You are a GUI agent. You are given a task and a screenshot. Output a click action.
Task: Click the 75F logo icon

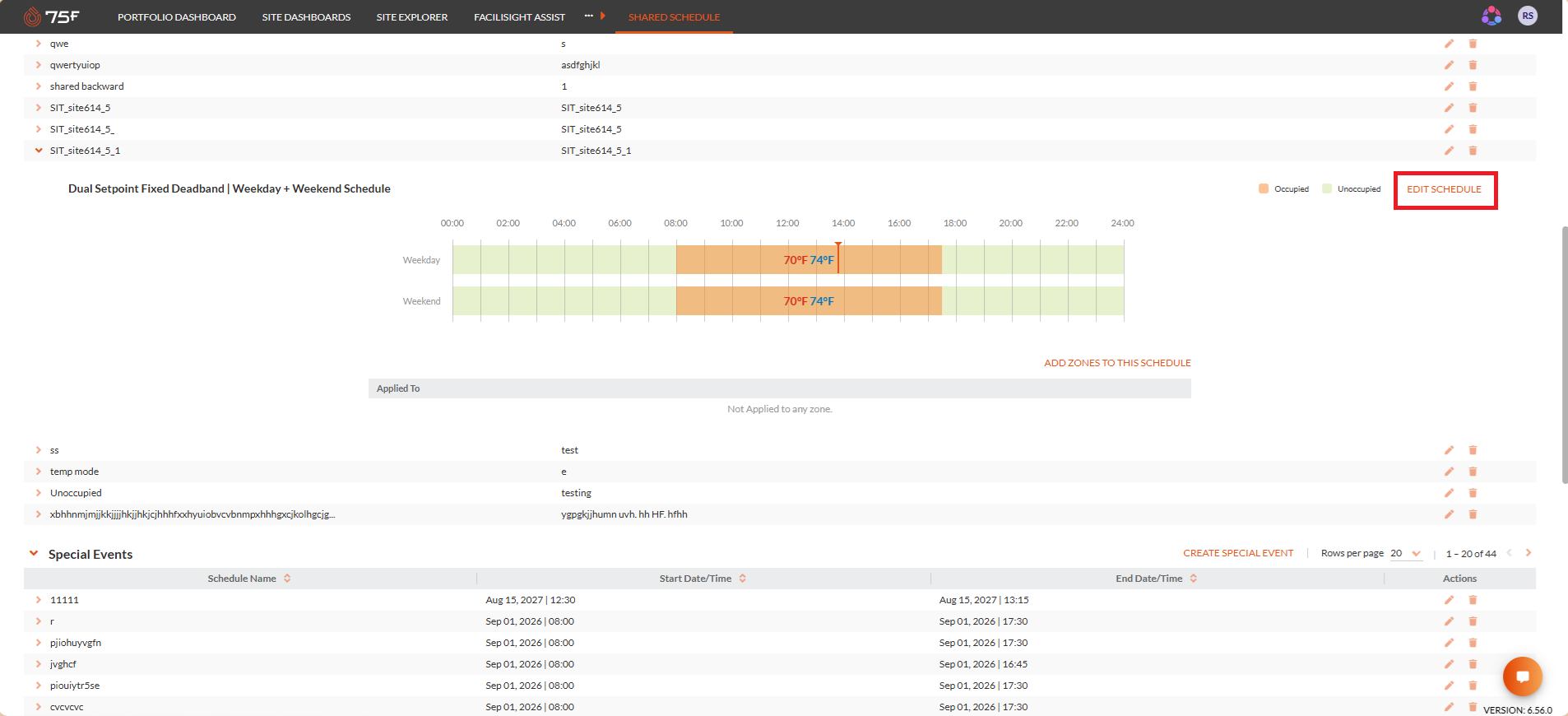pyautogui.click(x=32, y=16)
